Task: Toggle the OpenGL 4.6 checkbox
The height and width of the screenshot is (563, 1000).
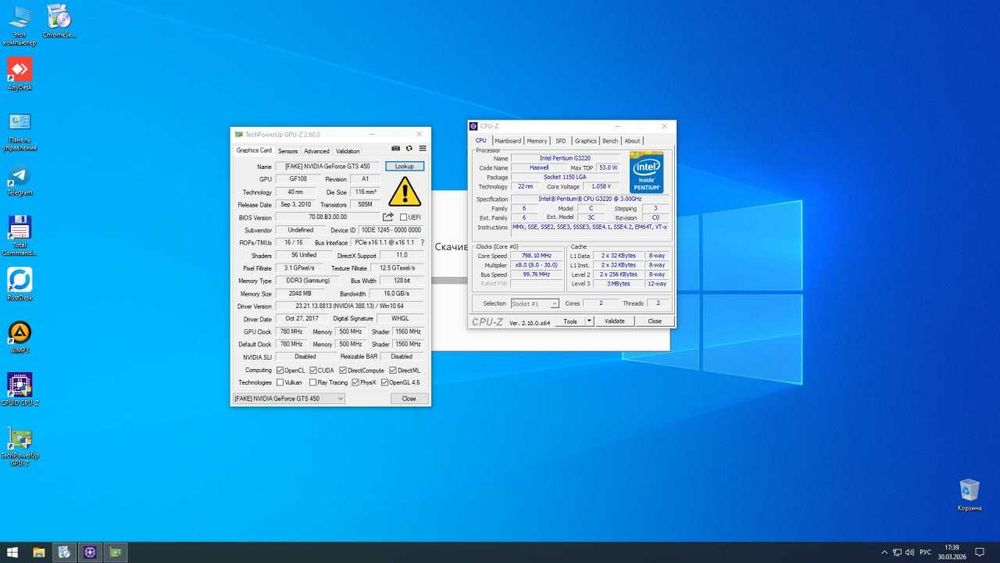Action: click(385, 383)
